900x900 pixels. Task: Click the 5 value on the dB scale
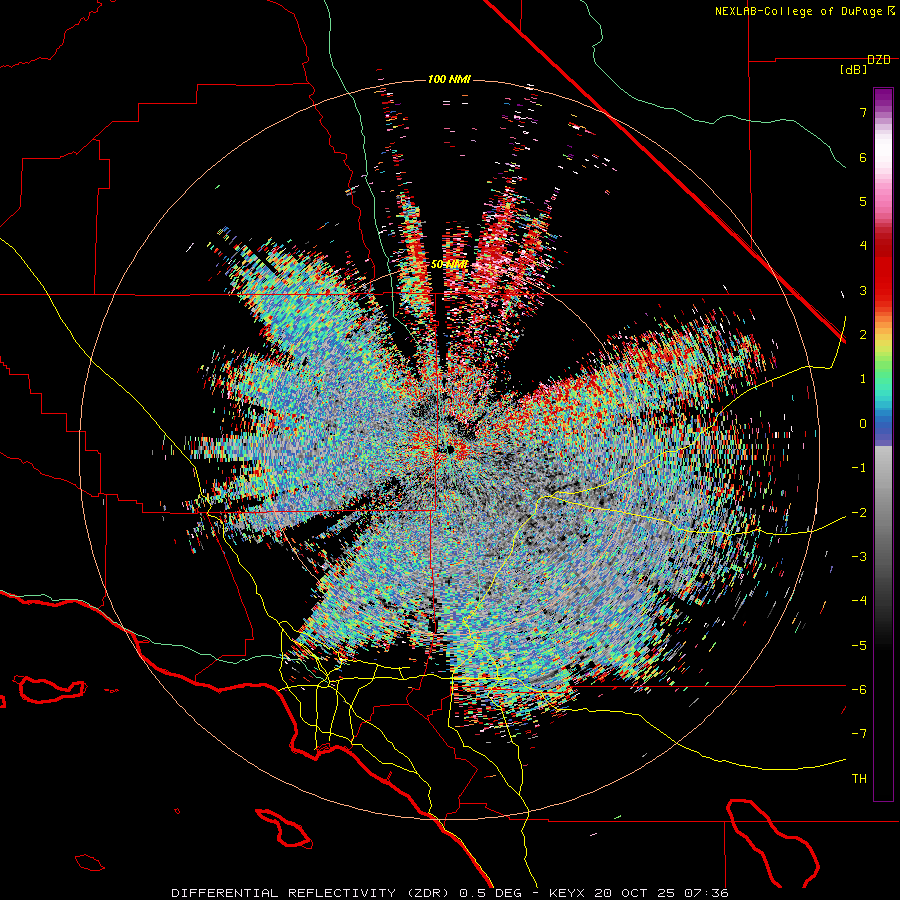click(x=863, y=201)
